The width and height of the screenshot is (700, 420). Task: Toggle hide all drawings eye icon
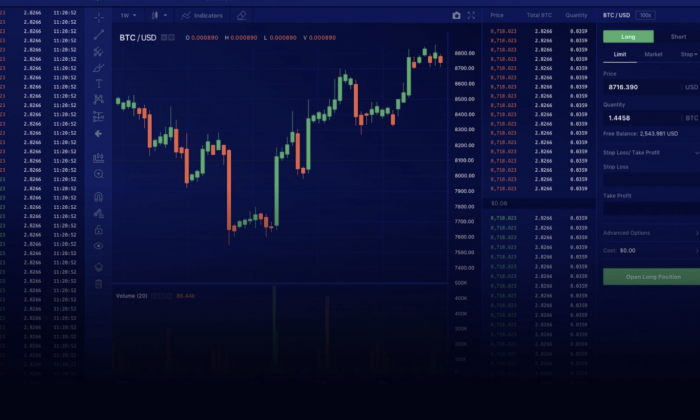coord(99,246)
